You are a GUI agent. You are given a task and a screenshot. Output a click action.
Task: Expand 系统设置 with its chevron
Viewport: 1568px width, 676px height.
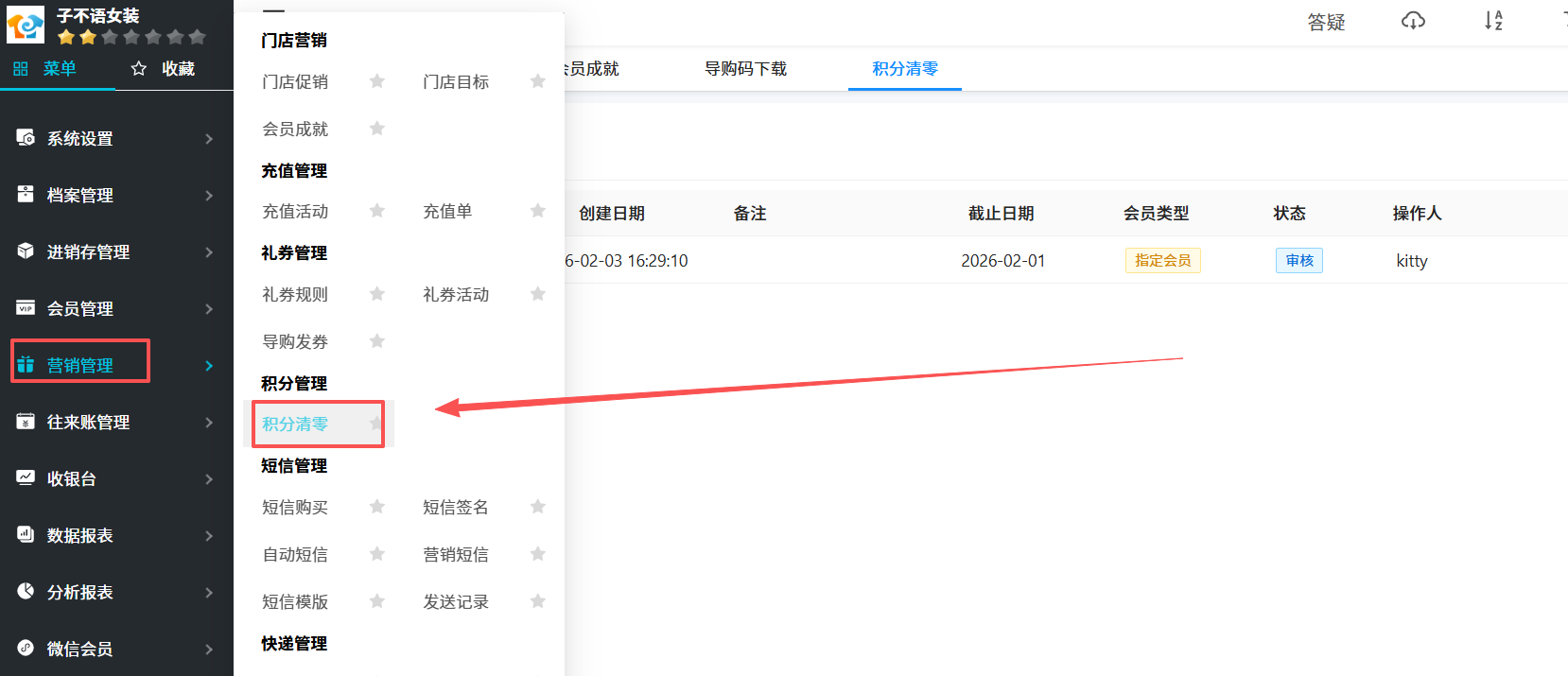209,139
